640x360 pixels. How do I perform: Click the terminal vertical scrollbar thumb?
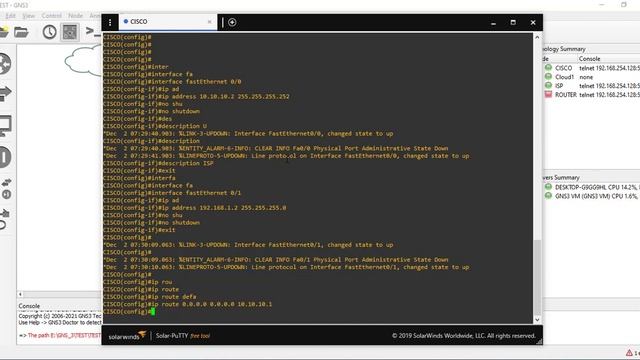537,276
